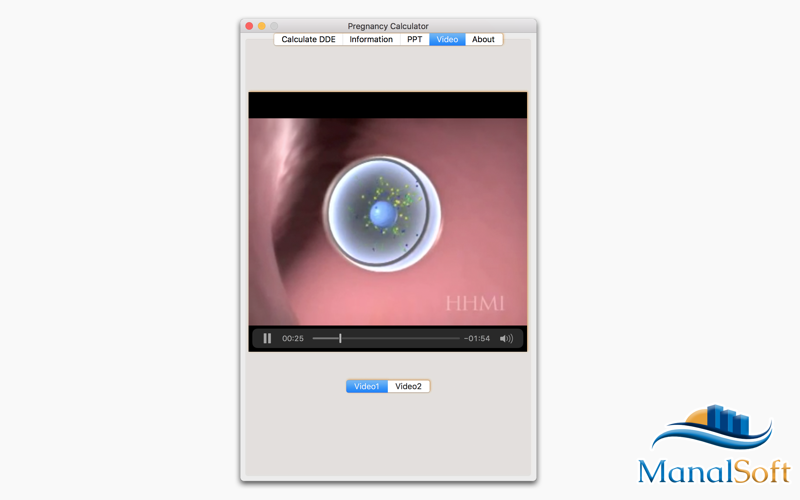
Task: Pause the playing video
Action: (267, 338)
